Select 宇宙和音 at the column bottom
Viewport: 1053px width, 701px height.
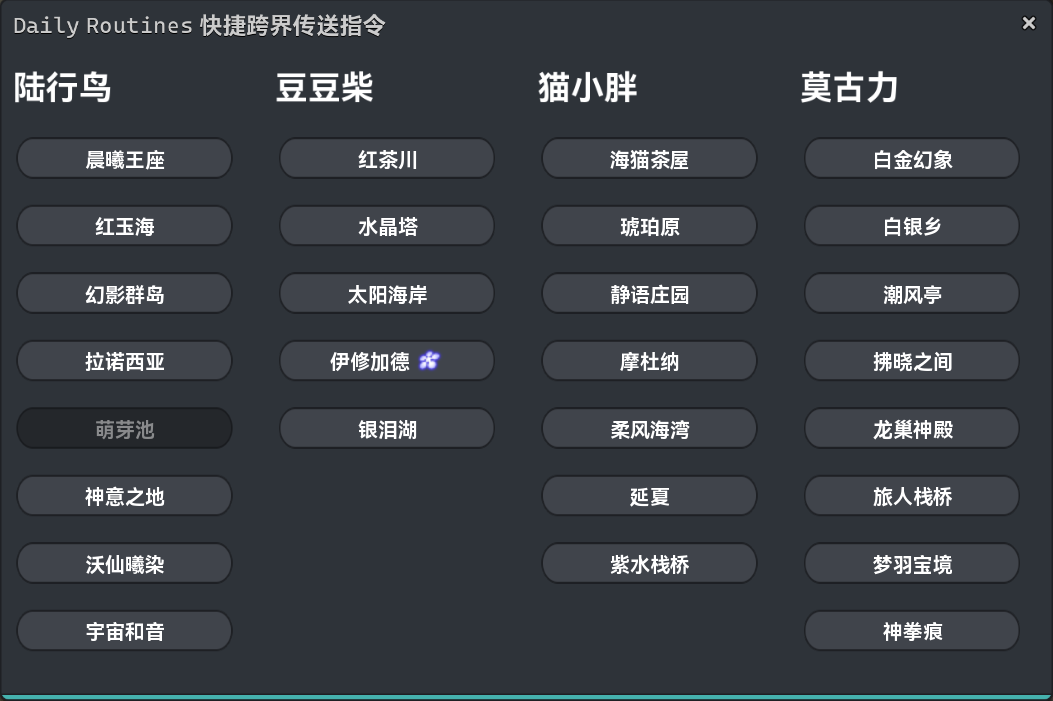[x=124, y=630]
